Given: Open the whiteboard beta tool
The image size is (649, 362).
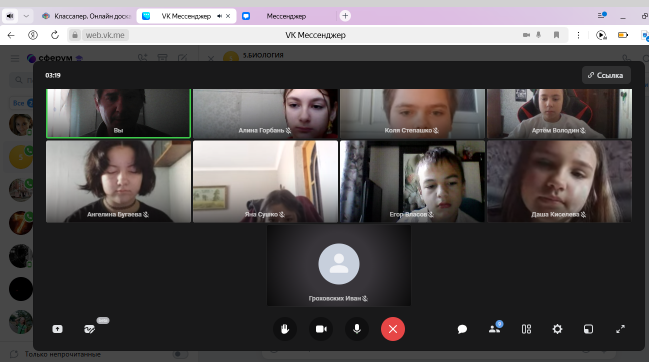Looking at the screenshot, I should click(89, 329).
